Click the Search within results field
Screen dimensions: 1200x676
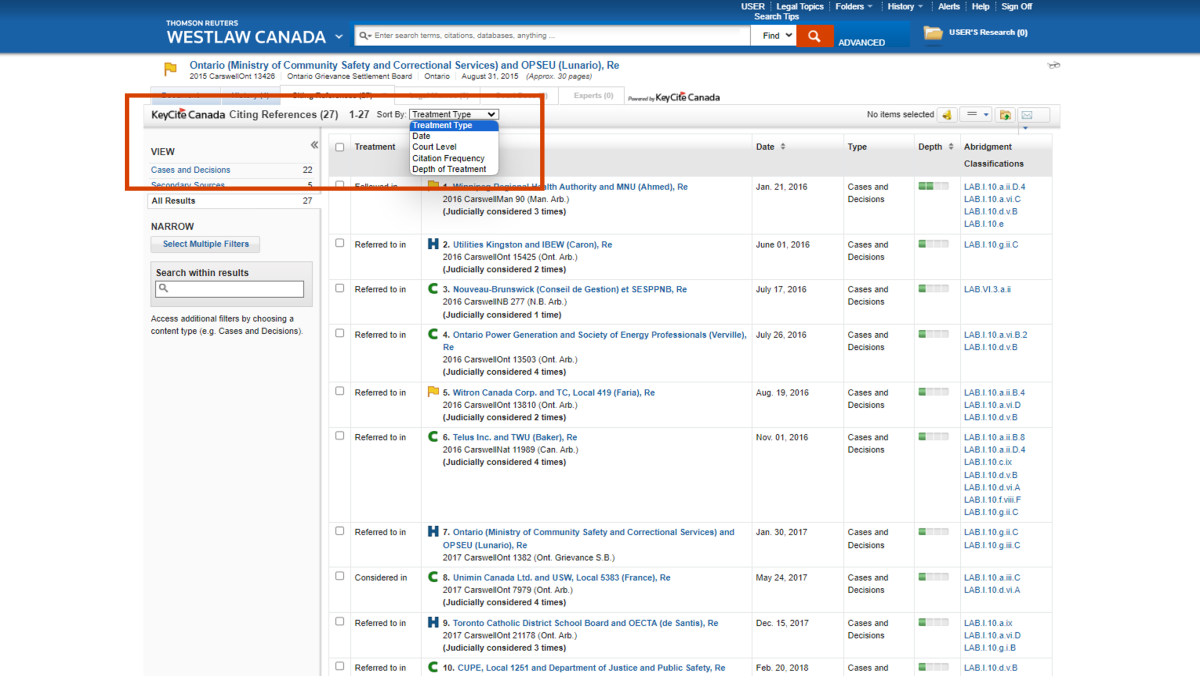pyautogui.click(x=230, y=288)
